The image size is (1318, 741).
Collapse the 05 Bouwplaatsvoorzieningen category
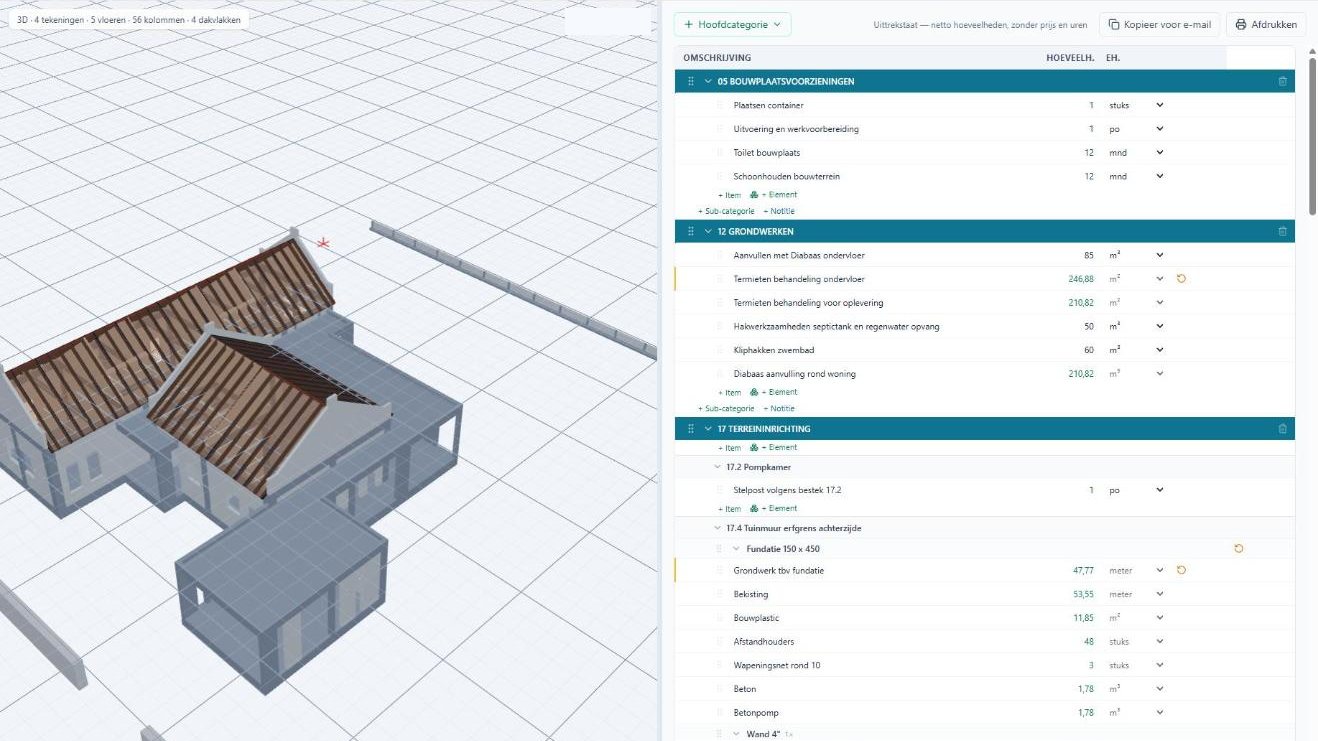point(708,81)
